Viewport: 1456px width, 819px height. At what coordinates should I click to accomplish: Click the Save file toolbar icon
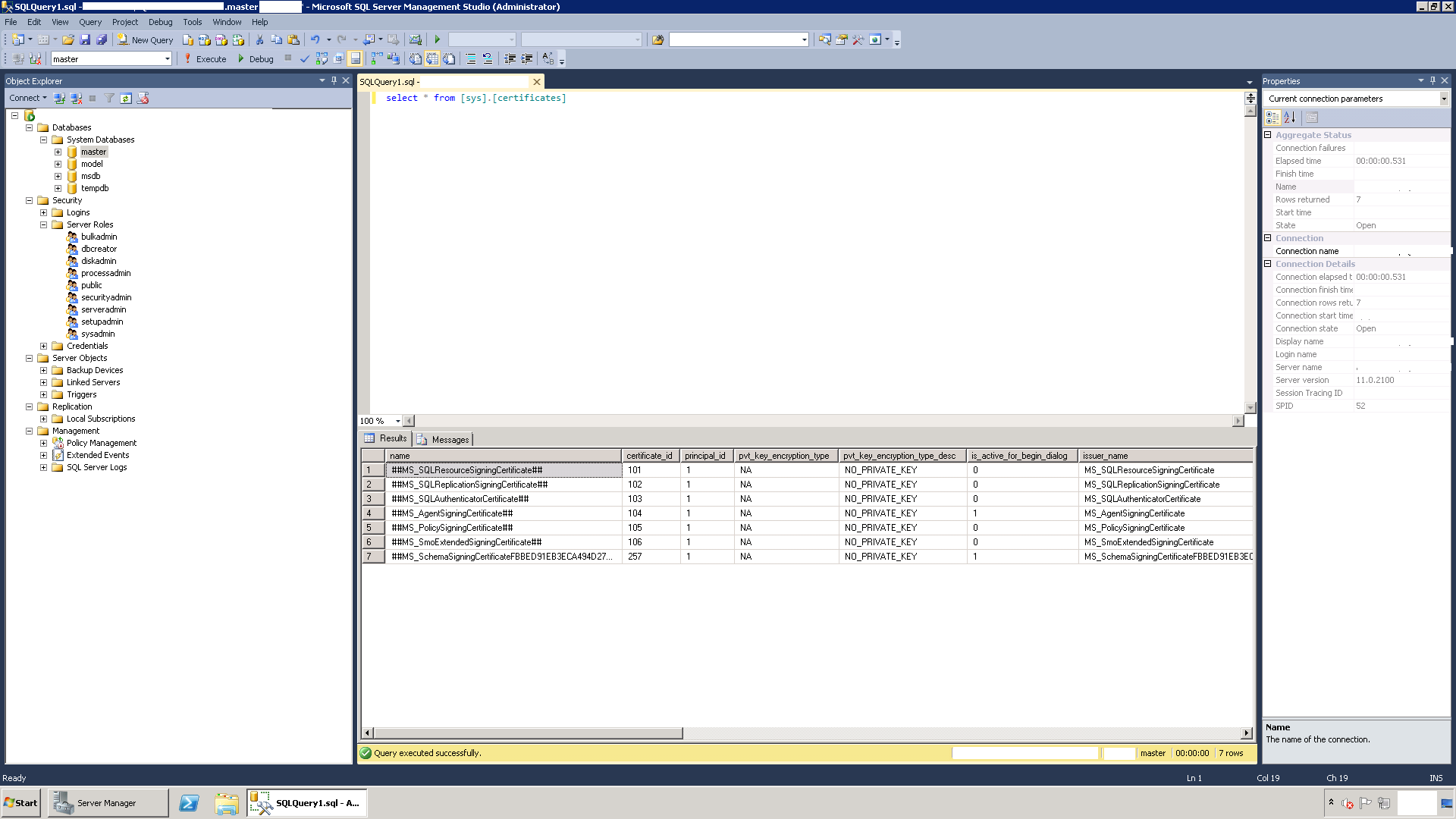coord(82,39)
